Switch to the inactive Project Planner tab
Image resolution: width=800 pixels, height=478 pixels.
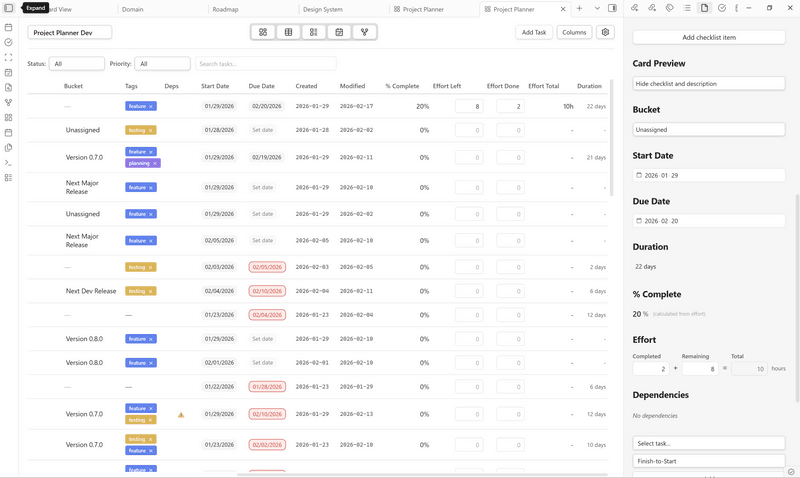[x=423, y=9]
